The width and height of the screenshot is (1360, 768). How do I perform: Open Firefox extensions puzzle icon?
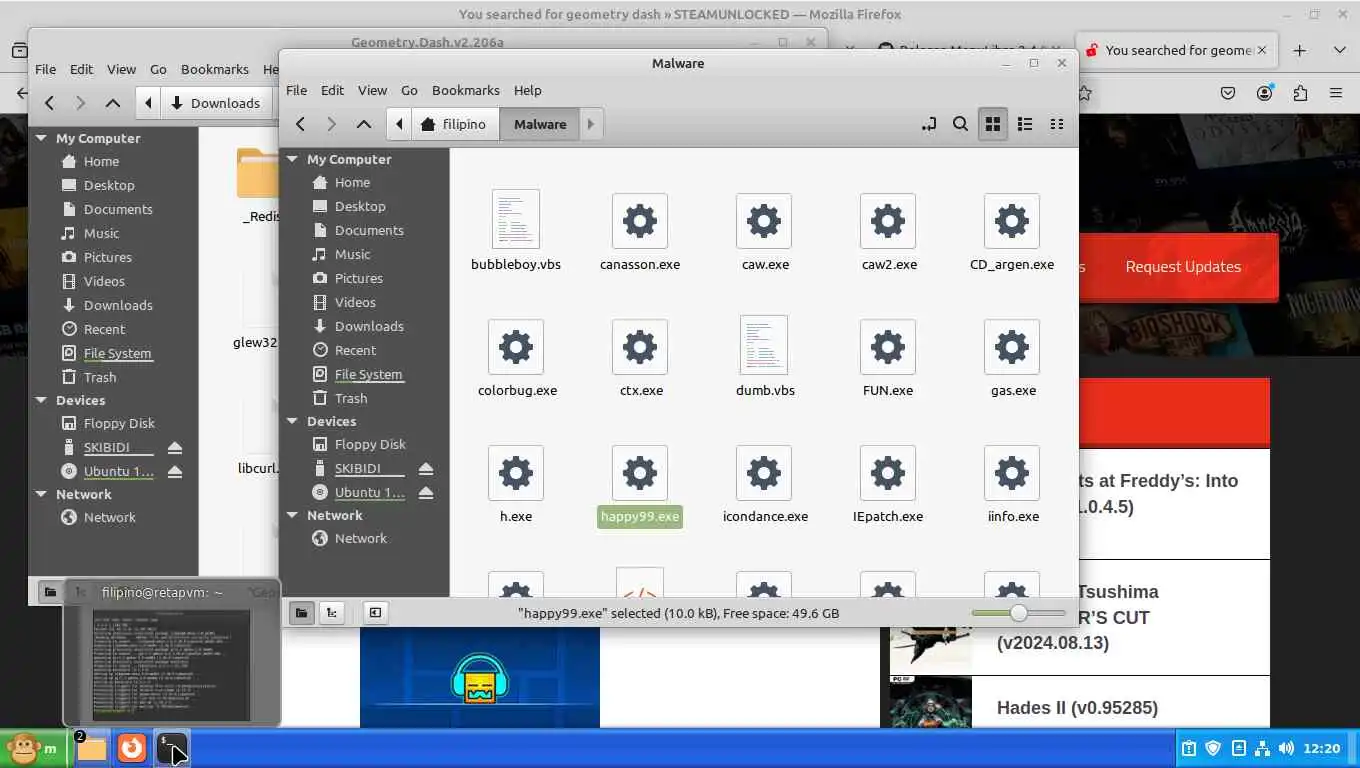pyautogui.click(x=1300, y=93)
